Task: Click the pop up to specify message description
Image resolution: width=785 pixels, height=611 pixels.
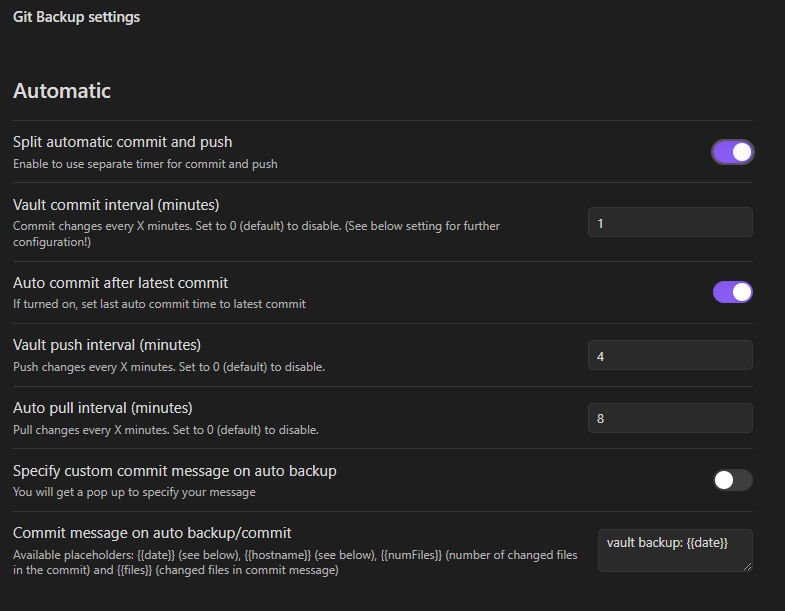Action: (134, 492)
